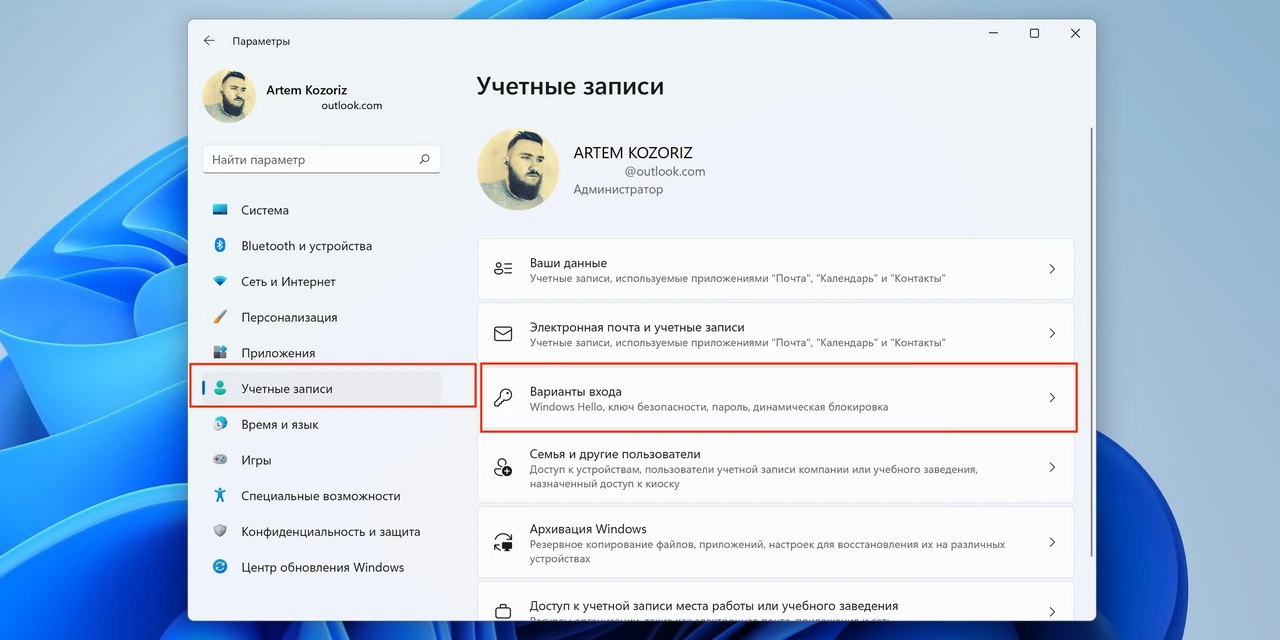This screenshot has height=640, width=1280.
Task: Click the key icon for Варианты входа
Action: click(x=503, y=398)
